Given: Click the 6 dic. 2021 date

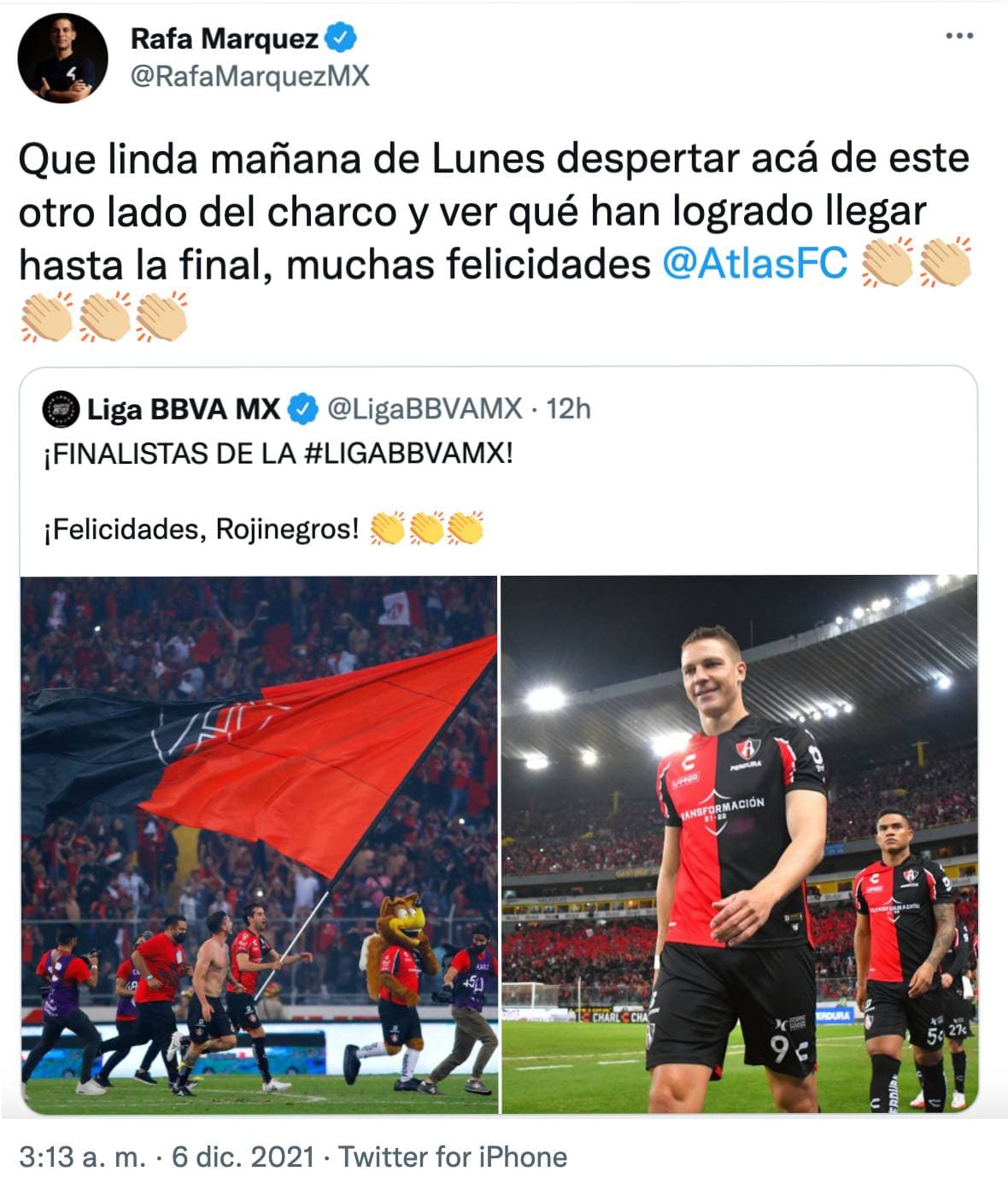Looking at the screenshot, I should 243,1157.
